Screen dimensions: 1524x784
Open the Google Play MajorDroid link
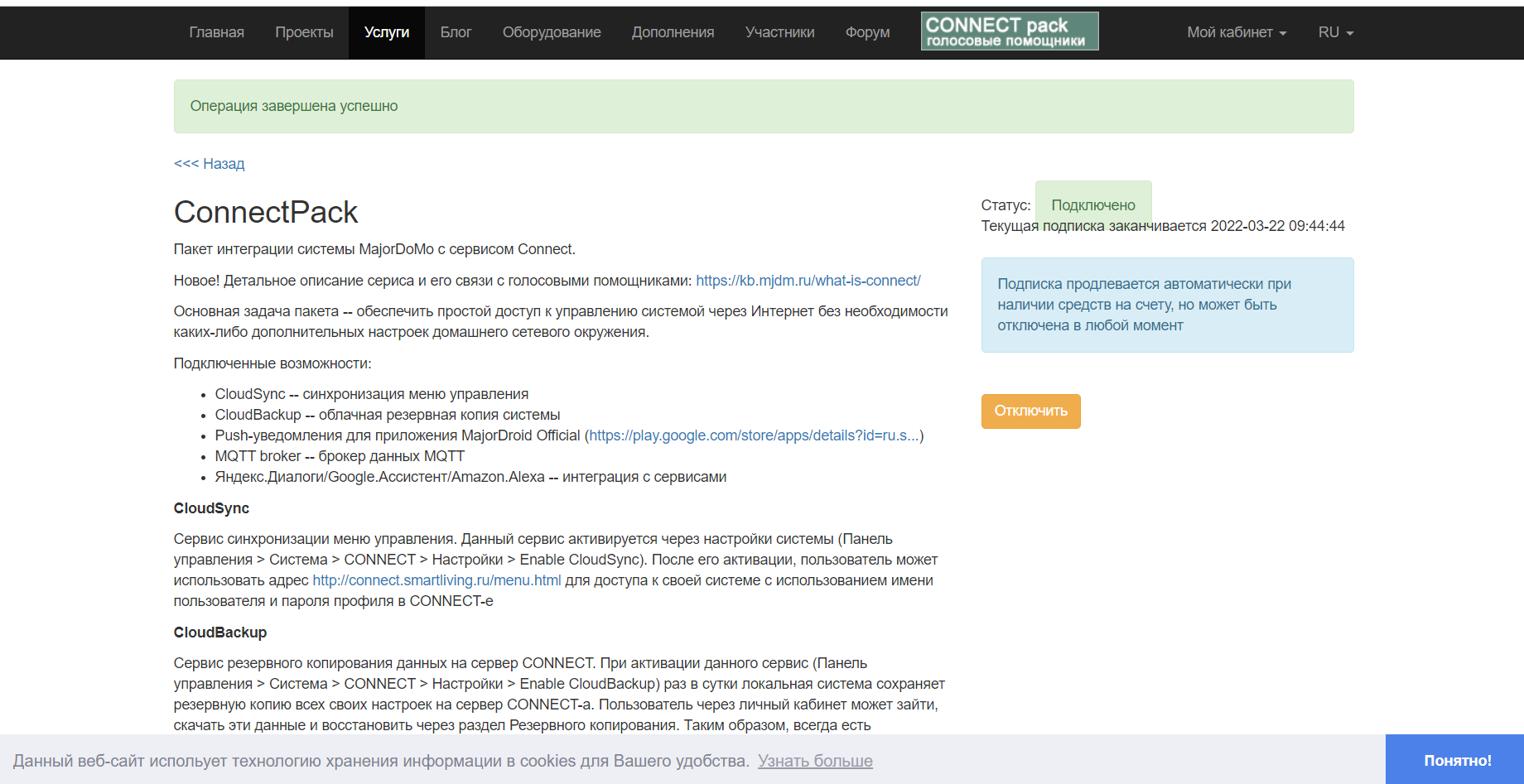(x=754, y=435)
